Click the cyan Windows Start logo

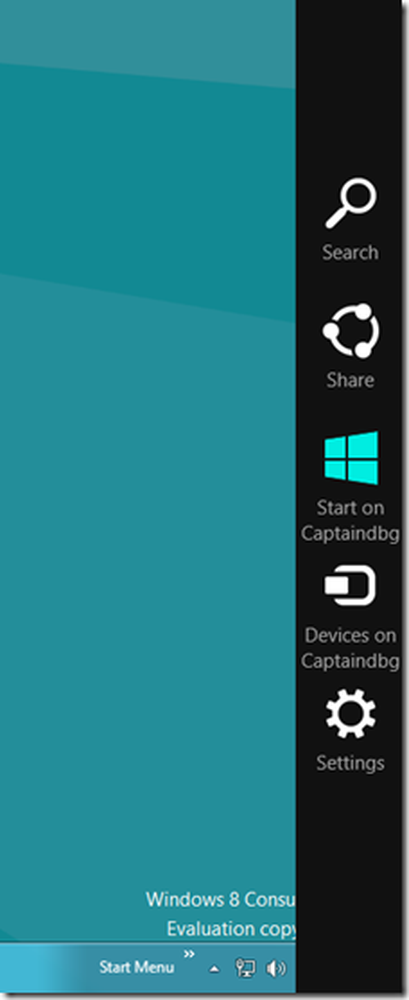tap(351, 458)
